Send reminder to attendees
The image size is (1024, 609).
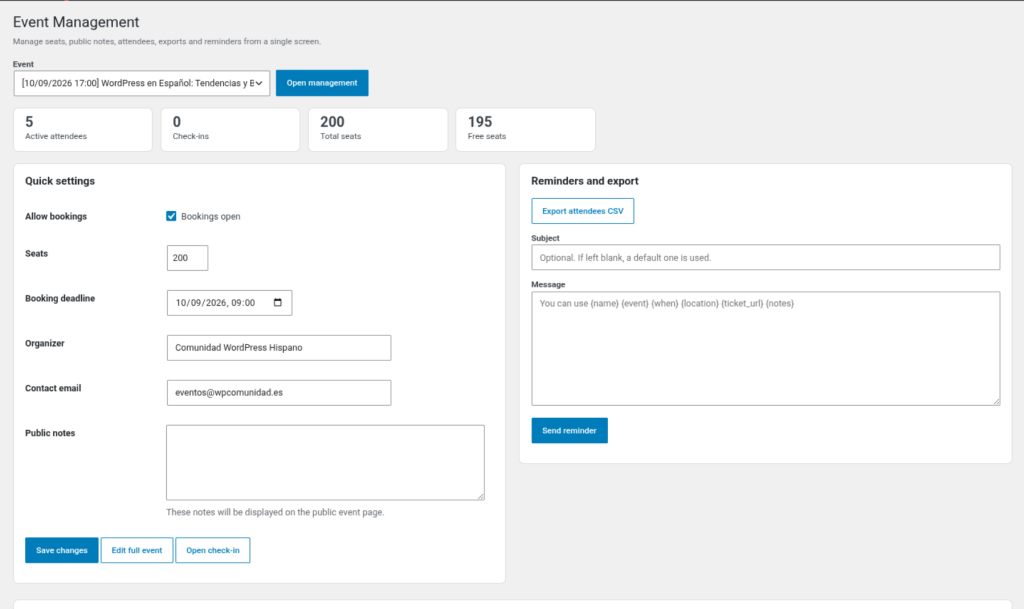click(569, 431)
